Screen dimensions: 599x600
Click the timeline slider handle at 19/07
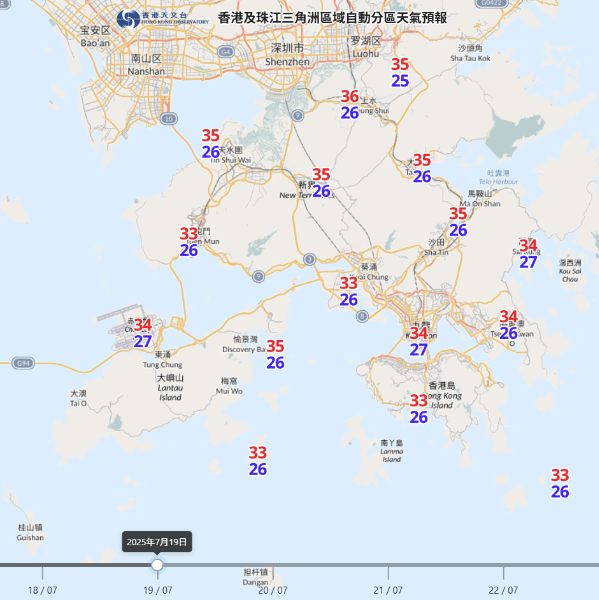pos(157,565)
